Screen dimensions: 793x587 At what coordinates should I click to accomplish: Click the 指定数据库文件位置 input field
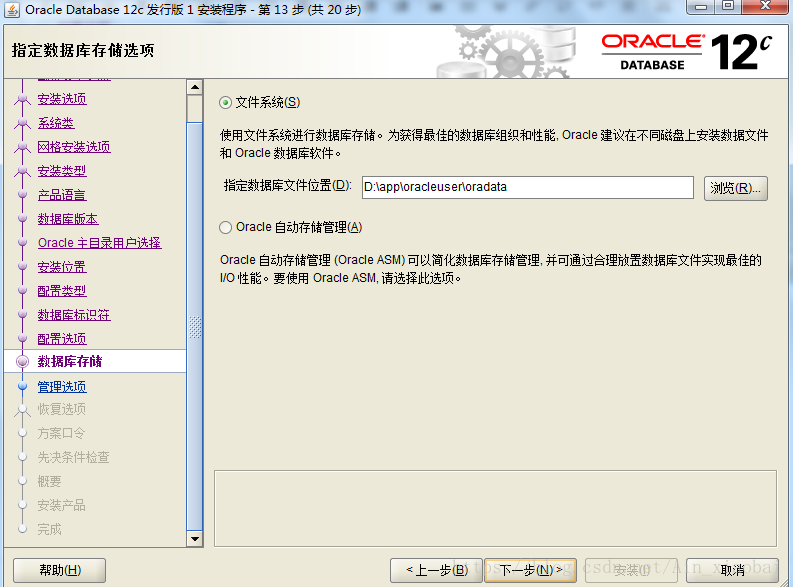point(527,187)
